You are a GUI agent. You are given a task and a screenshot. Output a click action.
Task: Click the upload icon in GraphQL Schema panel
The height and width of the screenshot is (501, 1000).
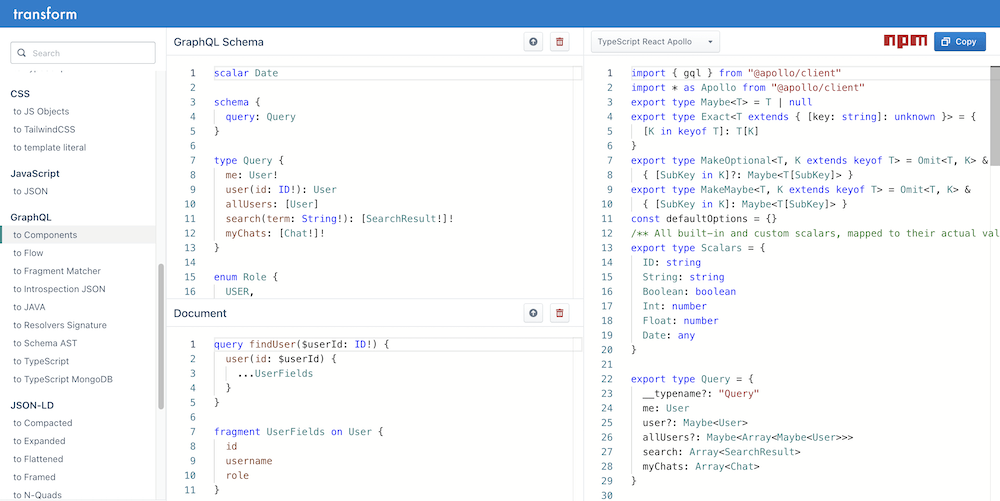pos(534,42)
